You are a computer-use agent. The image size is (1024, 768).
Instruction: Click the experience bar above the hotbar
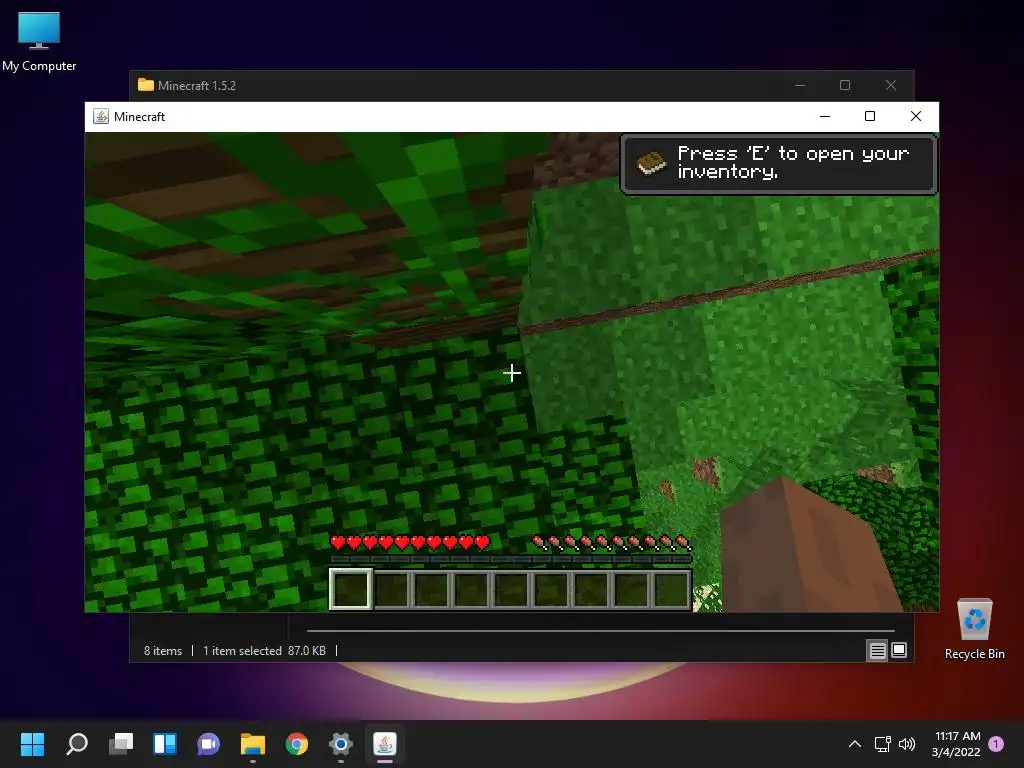pyautogui.click(x=511, y=559)
